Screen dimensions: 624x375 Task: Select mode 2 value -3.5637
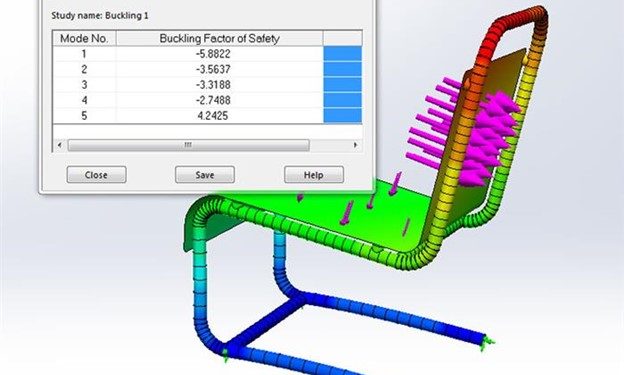[213, 69]
